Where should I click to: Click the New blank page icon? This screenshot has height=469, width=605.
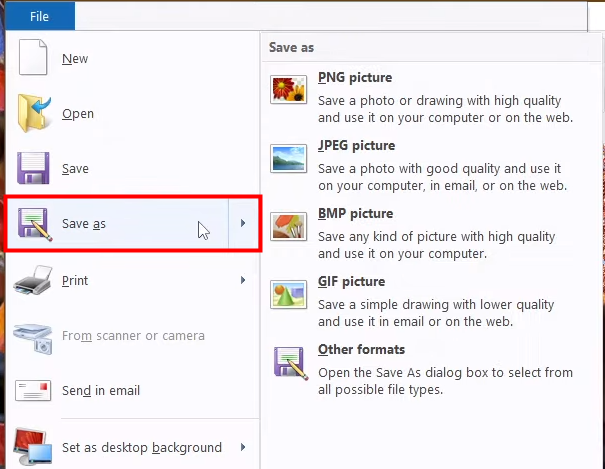click(33, 57)
